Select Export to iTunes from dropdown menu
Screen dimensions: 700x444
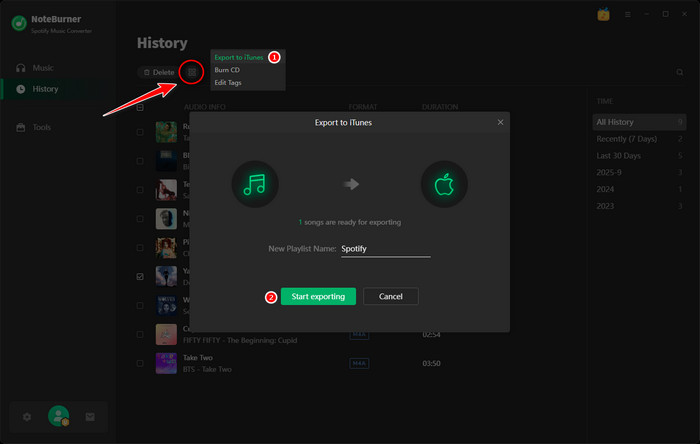239,58
